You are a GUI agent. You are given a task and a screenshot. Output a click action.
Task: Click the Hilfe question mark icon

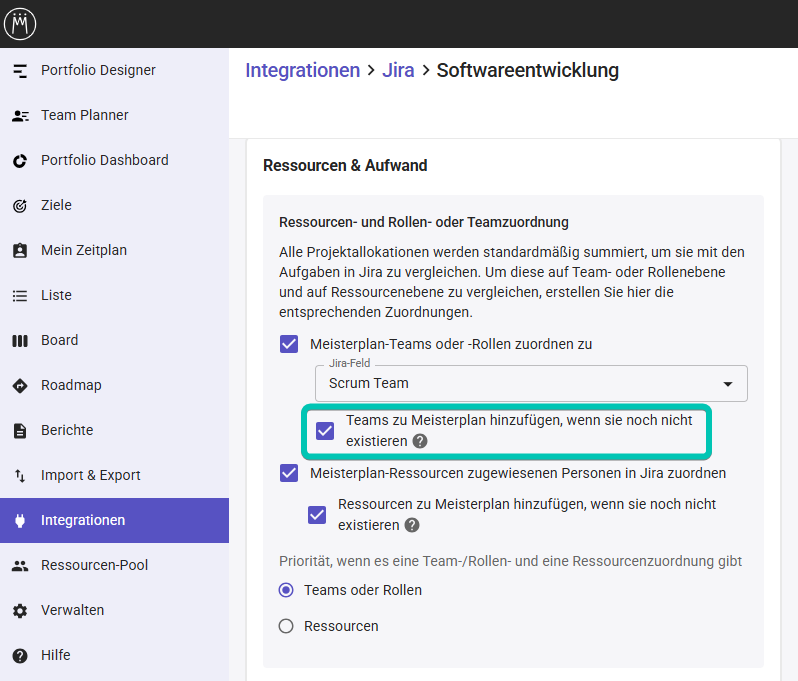point(20,656)
